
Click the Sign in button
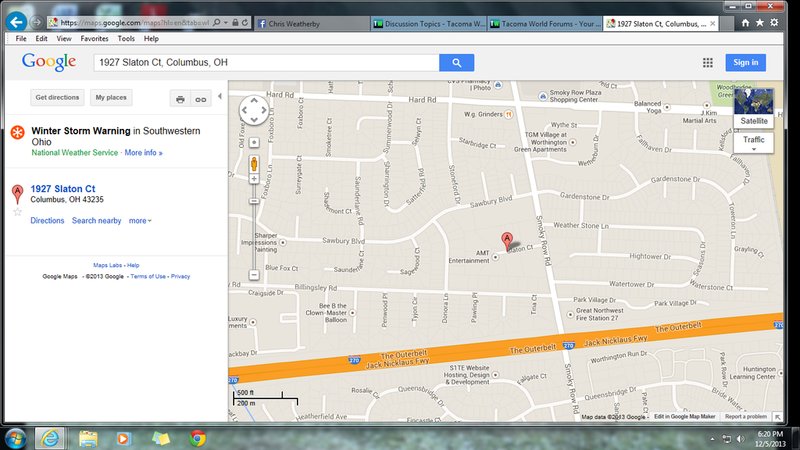pos(745,62)
